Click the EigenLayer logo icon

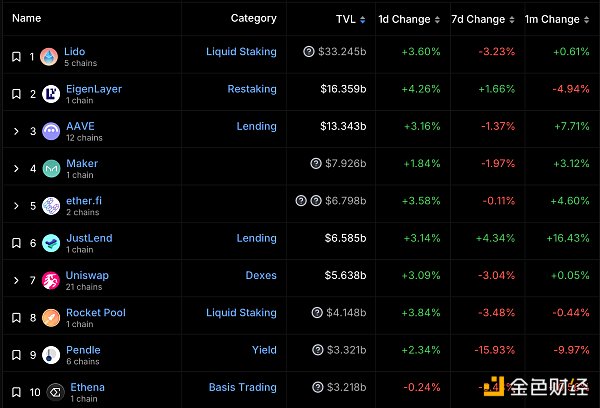point(50,94)
